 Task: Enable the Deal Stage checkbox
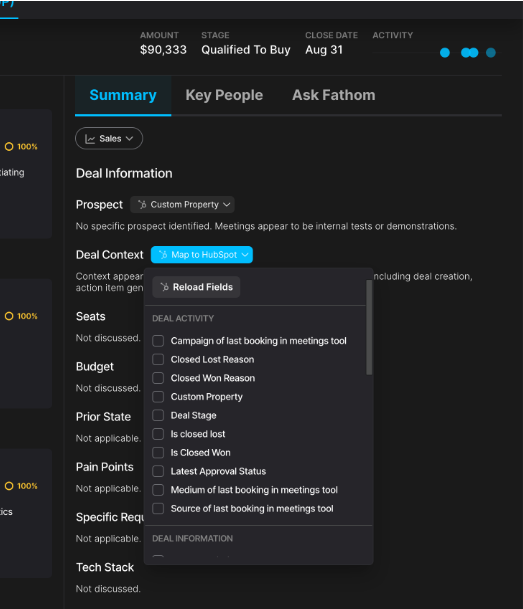(x=158, y=415)
